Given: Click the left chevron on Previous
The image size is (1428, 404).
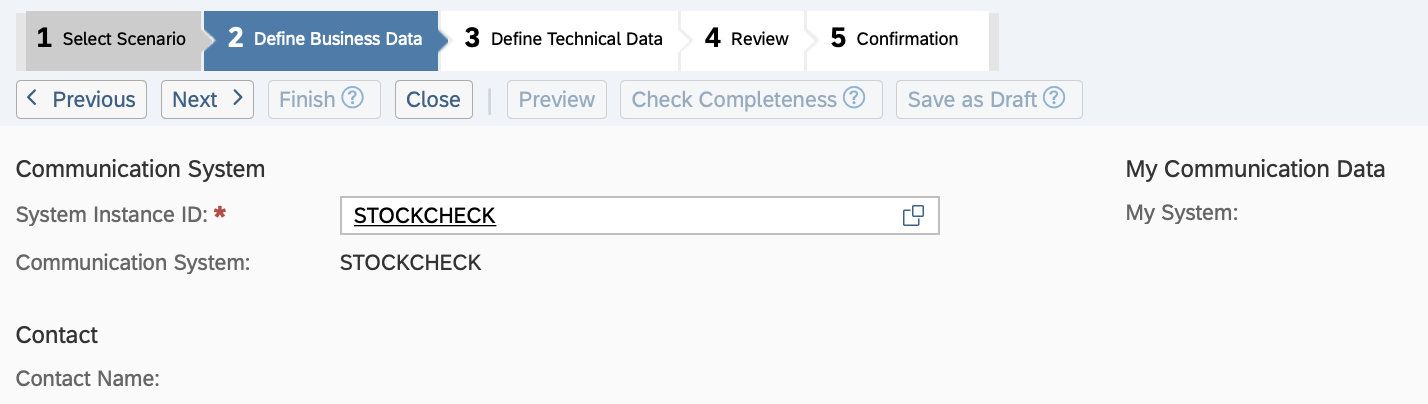Looking at the screenshot, I should pyautogui.click(x=33, y=99).
